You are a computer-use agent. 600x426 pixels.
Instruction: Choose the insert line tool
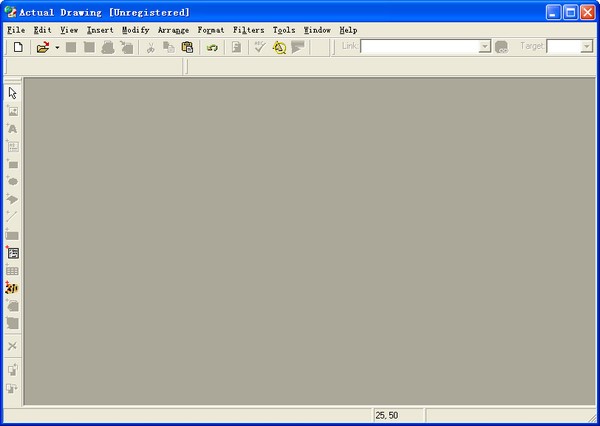pyautogui.click(x=12, y=216)
